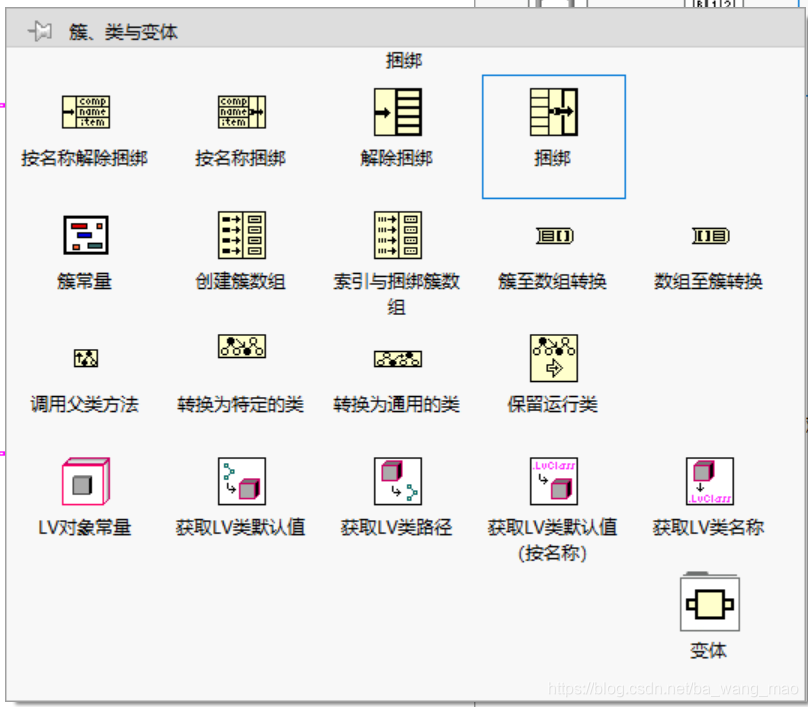
Task: Select the 索引与捆绑簇数组 icon
Action: [398, 235]
